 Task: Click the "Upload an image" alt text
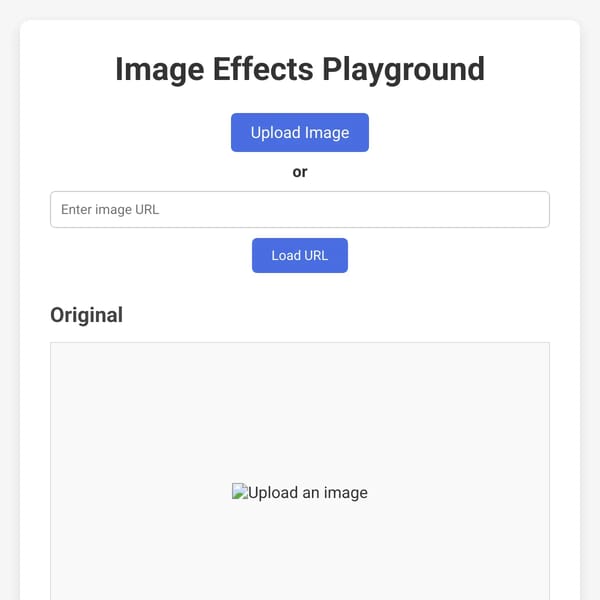tap(308, 492)
